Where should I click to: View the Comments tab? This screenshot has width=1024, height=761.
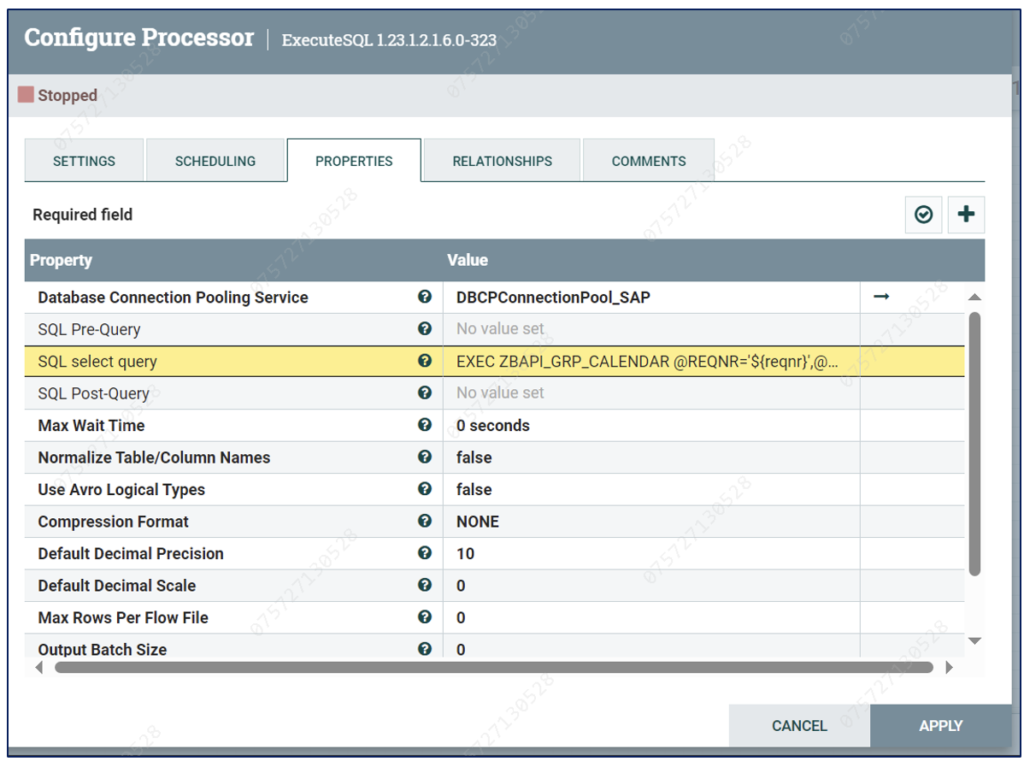click(648, 161)
